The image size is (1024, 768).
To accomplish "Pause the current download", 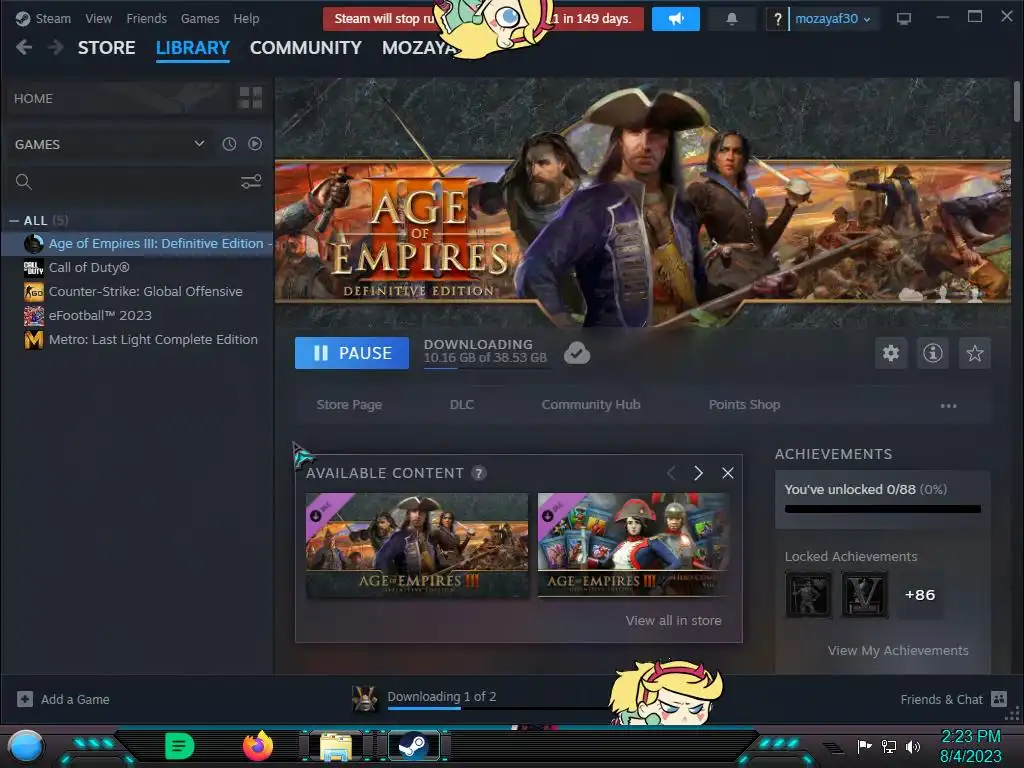I will (x=352, y=353).
